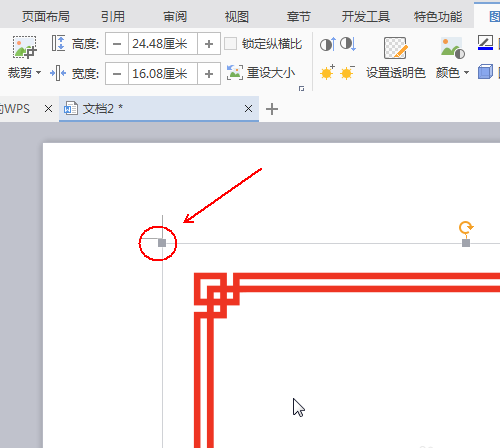The height and width of the screenshot is (448, 500).
Task: Close the 文档2 document tab
Action: (x=248, y=109)
